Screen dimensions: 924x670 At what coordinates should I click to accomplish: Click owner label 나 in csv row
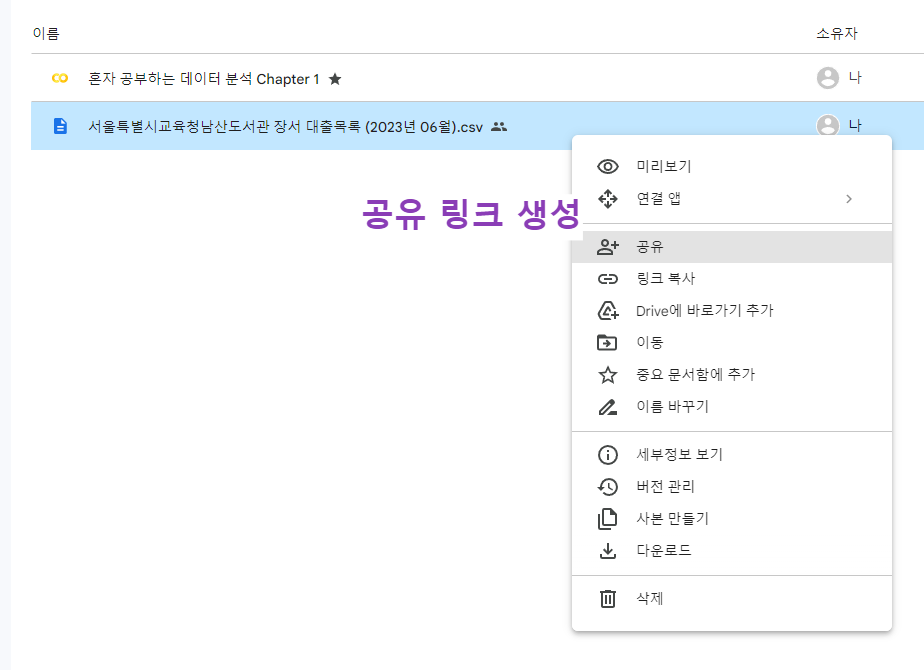point(855,125)
